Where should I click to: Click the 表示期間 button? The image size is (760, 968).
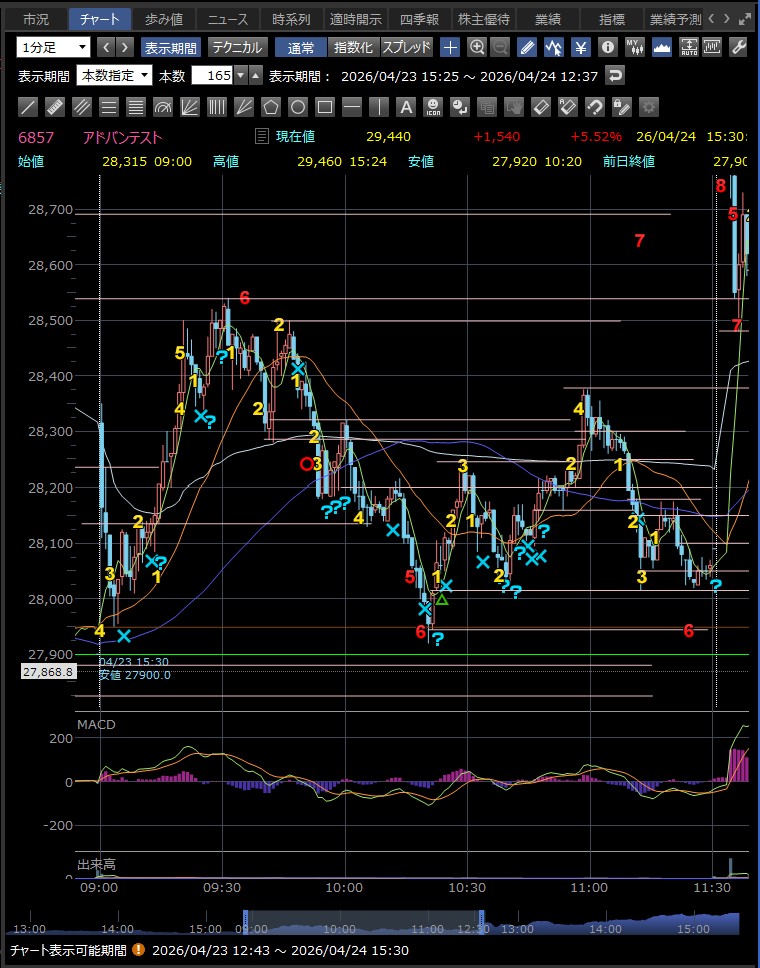tap(170, 47)
